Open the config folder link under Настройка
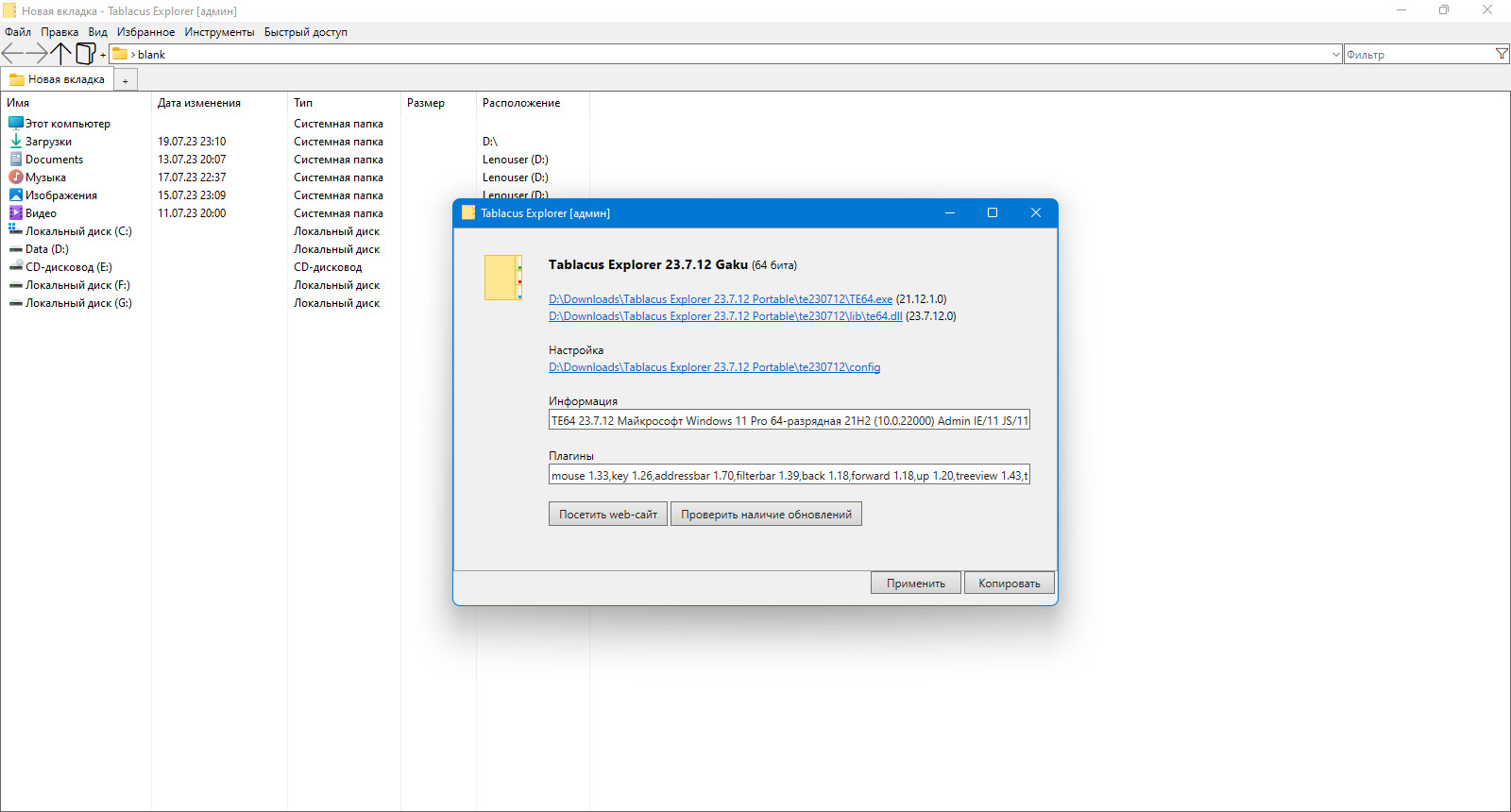Image resolution: width=1511 pixels, height=812 pixels. point(714,367)
